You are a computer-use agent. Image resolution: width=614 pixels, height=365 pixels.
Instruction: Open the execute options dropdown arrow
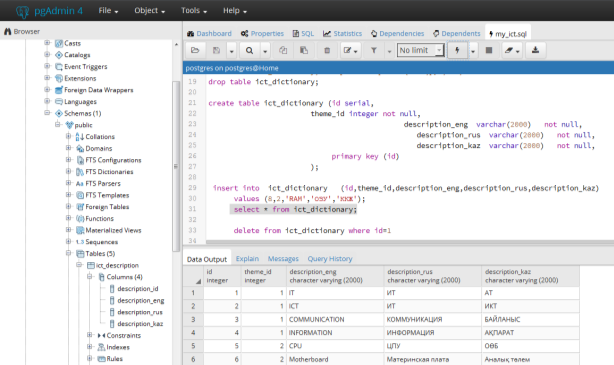pos(473,51)
